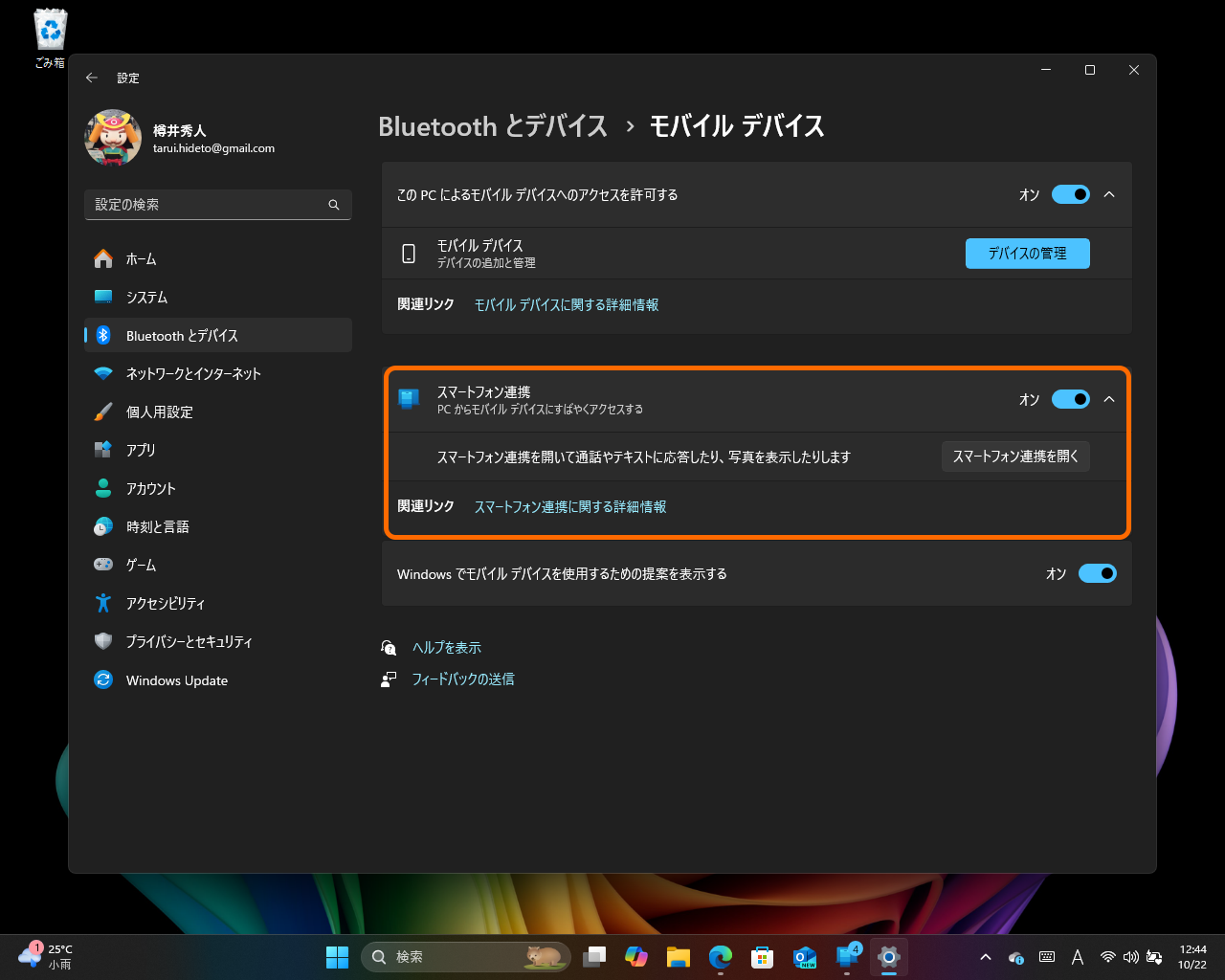Collapse the モバイル デバイス access section chevron
The image size is (1225, 980).
(1109, 194)
